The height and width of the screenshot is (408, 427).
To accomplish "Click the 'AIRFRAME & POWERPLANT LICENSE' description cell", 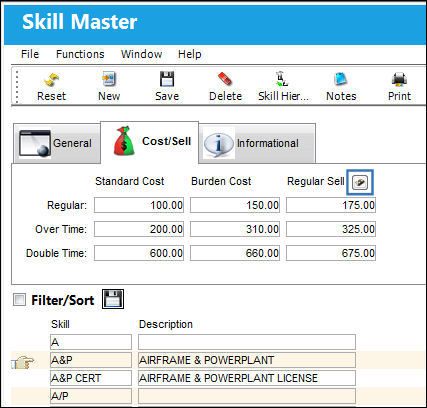I will pyautogui.click(x=247, y=378).
